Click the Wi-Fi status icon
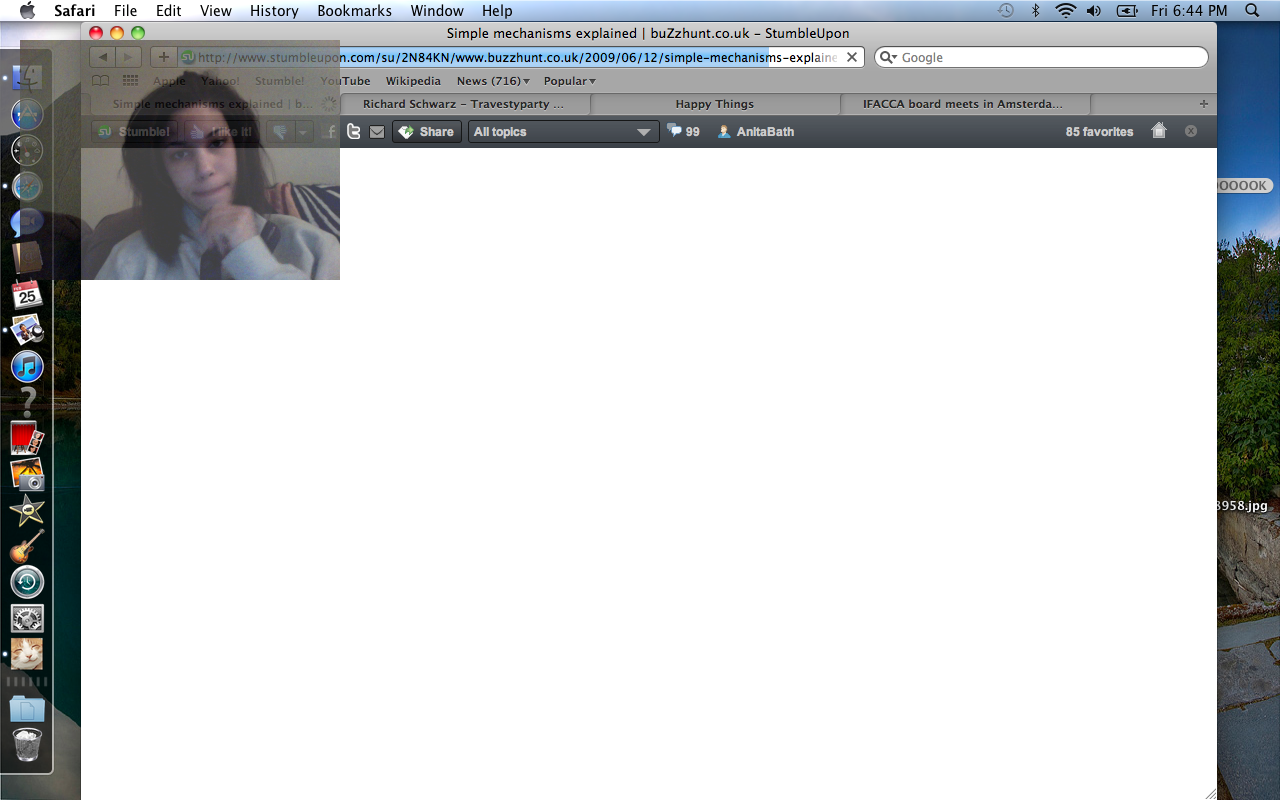 (x=1065, y=11)
